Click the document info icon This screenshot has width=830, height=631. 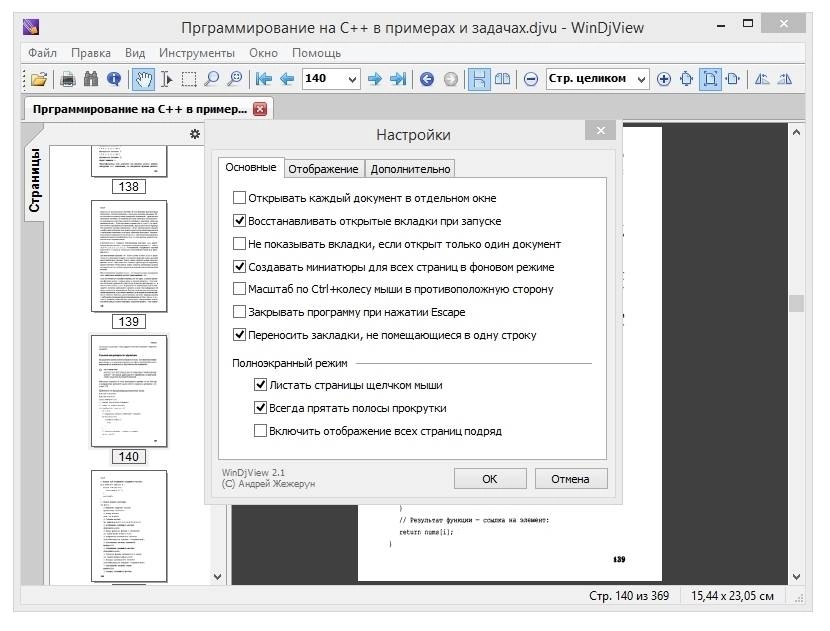(114, 79)
